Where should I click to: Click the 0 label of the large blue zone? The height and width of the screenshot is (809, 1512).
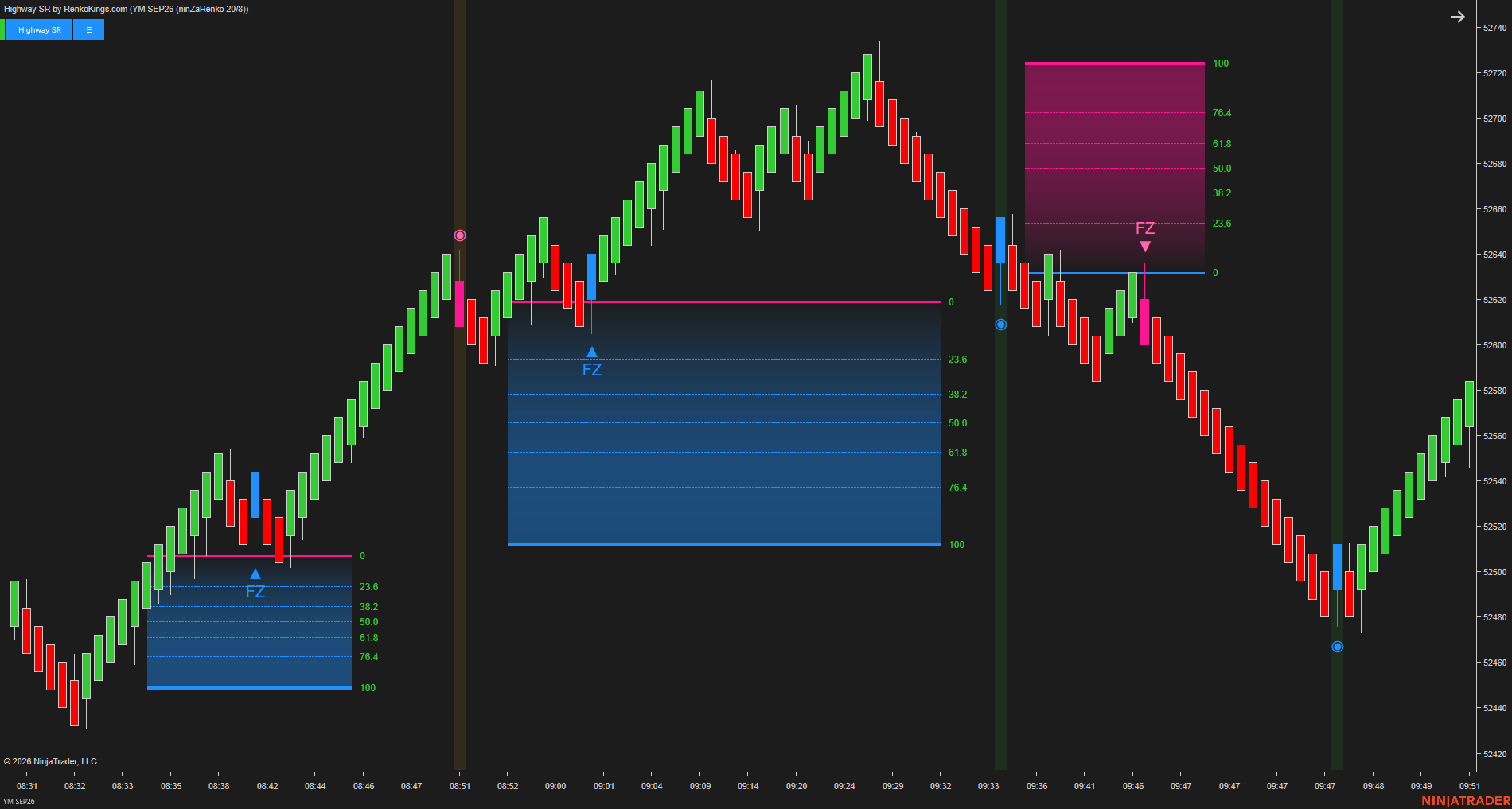pyautogui.click(x=951, y=302)
